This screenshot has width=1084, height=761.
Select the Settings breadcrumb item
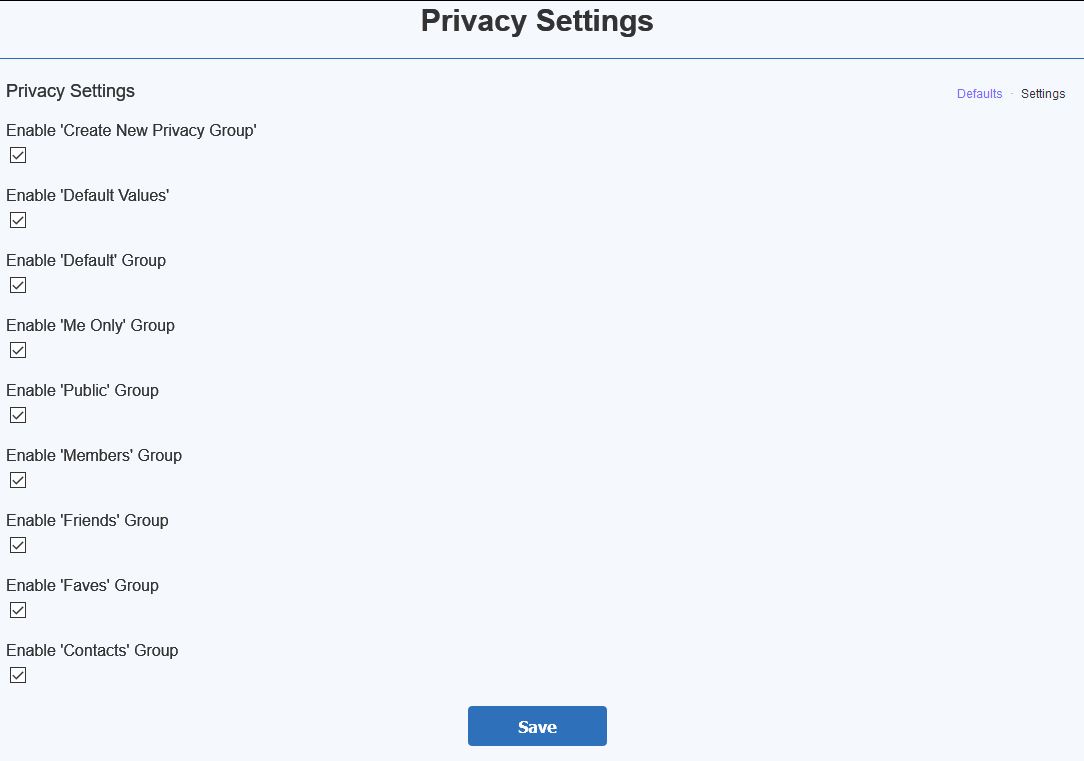1043,94
